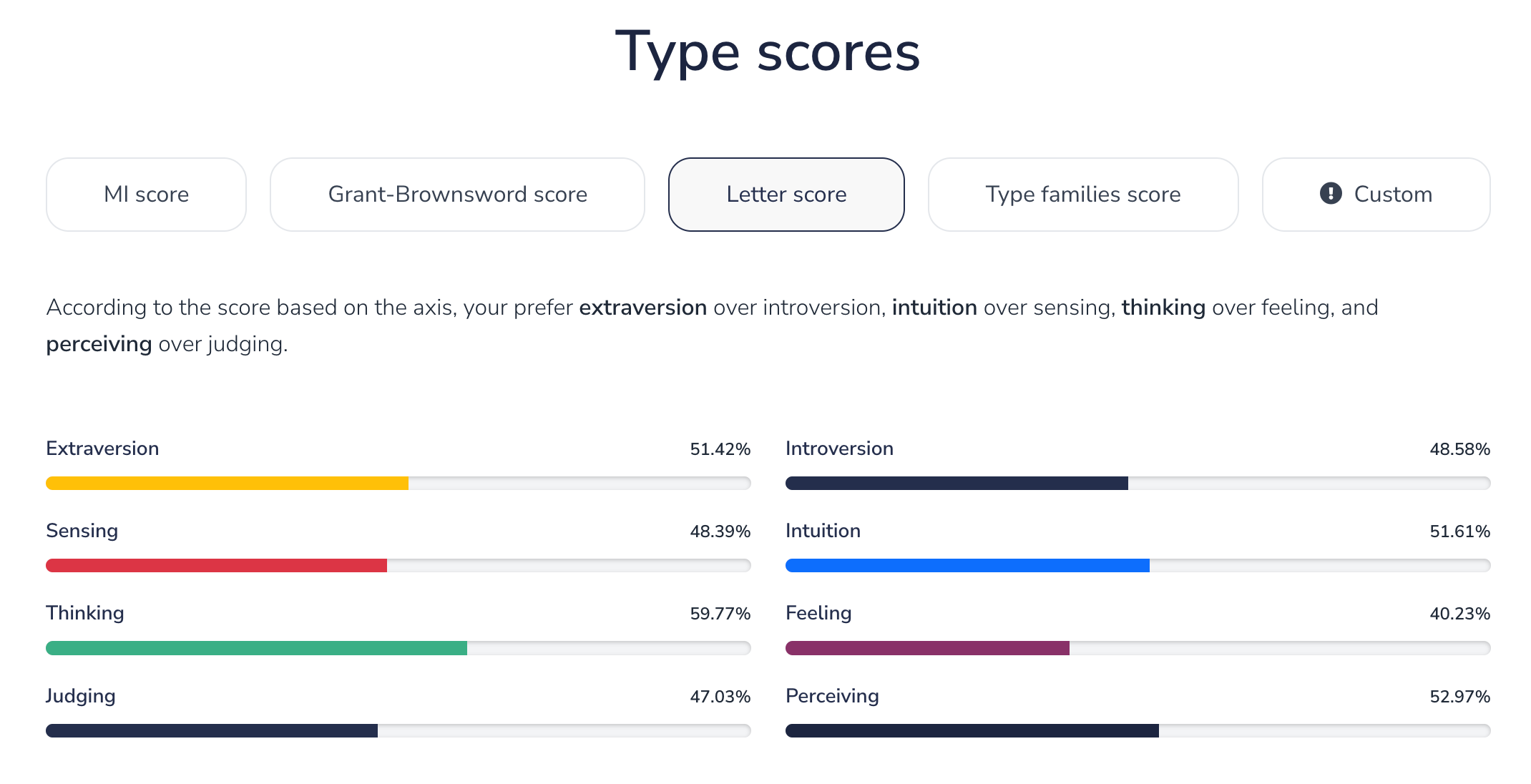
Task: Open the Grant-Brownsword score tab
Action: [x=457, y=195]
